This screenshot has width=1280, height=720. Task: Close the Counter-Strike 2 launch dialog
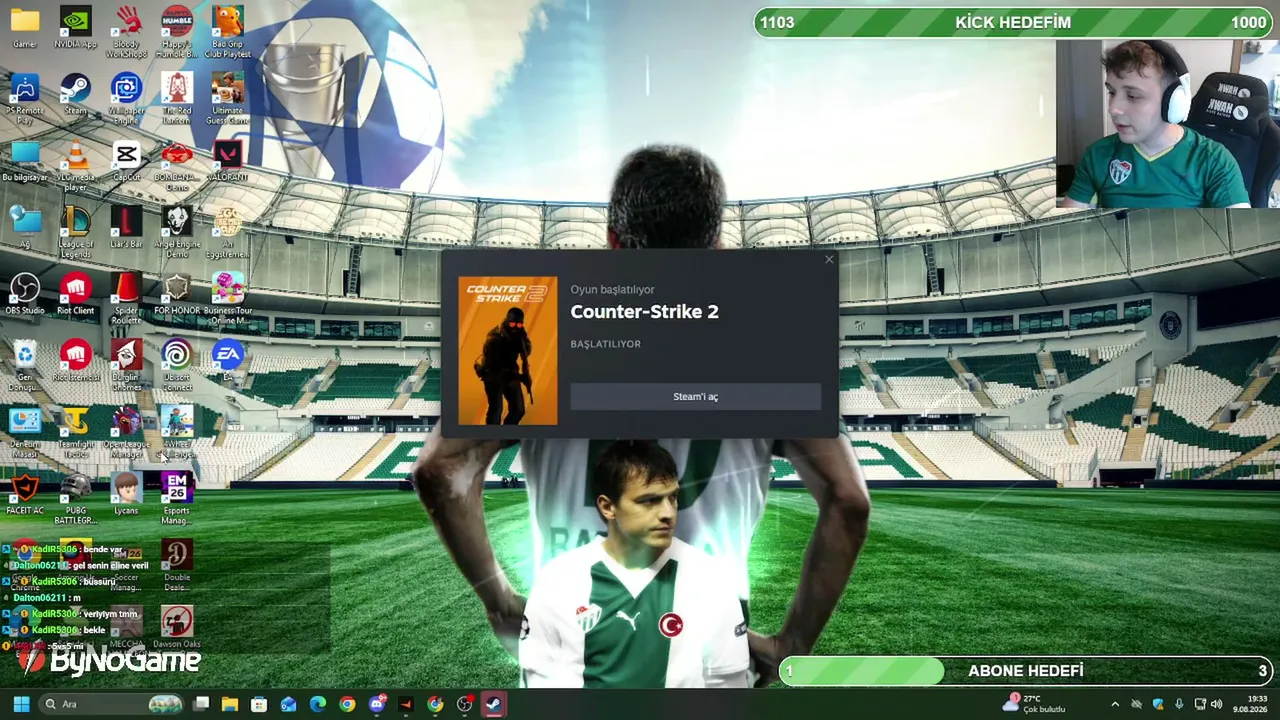[x=829, y=260]
